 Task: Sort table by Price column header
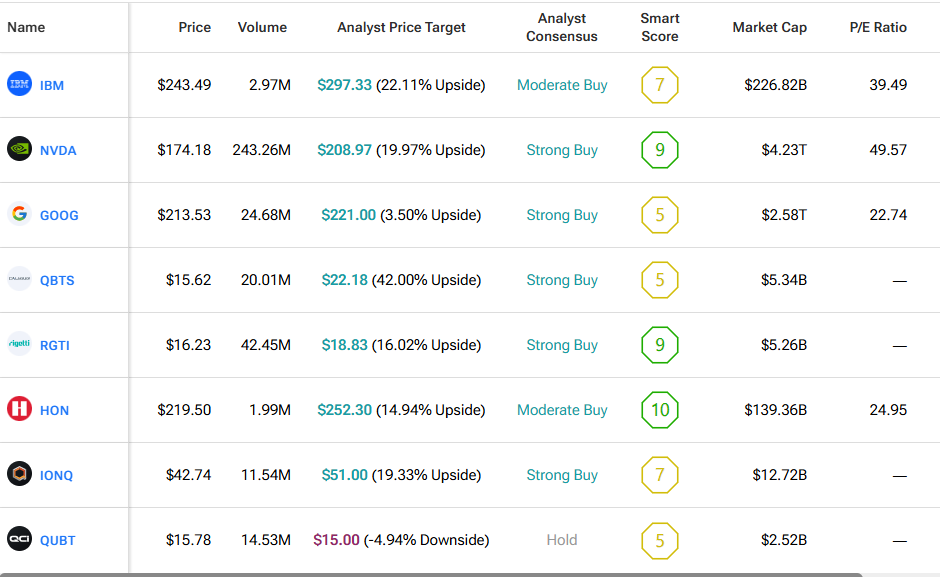coord(194,27)
